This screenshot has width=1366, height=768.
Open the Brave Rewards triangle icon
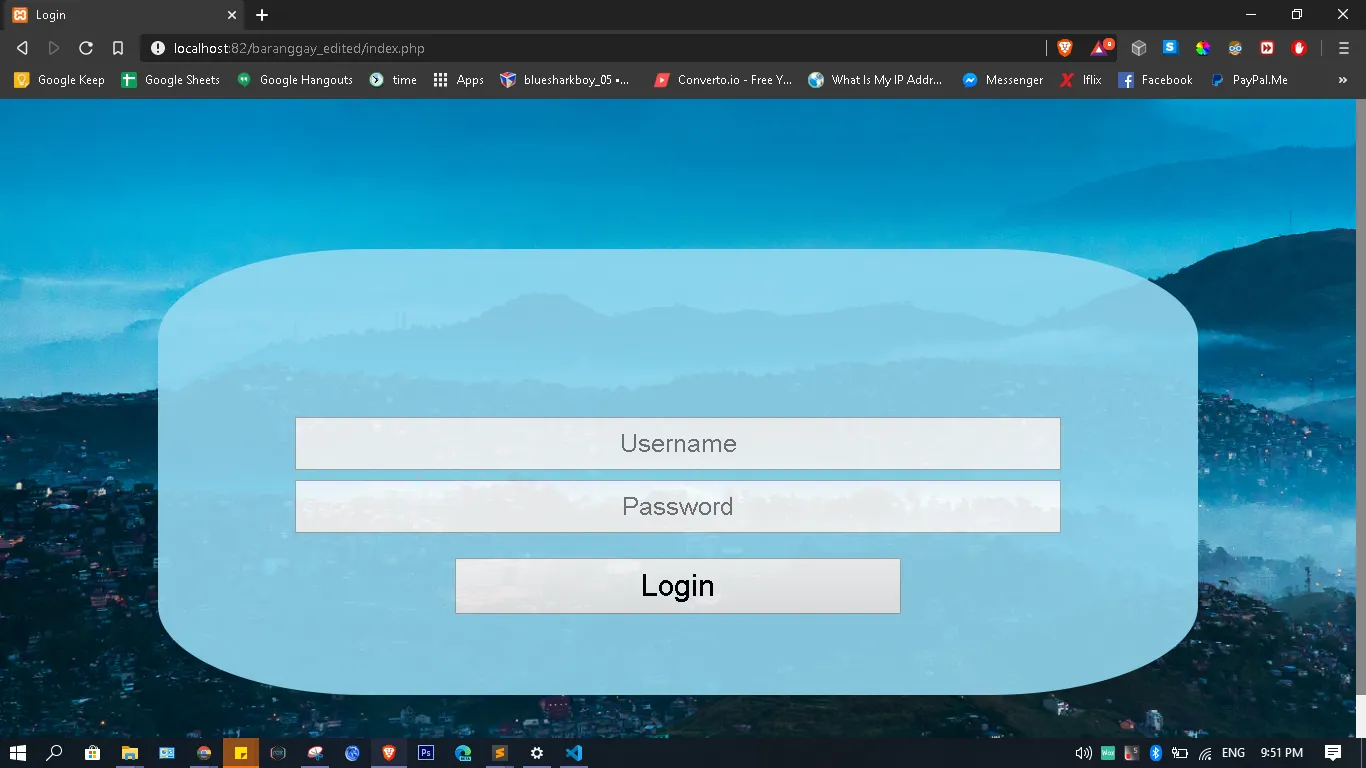coord(1100,48)
